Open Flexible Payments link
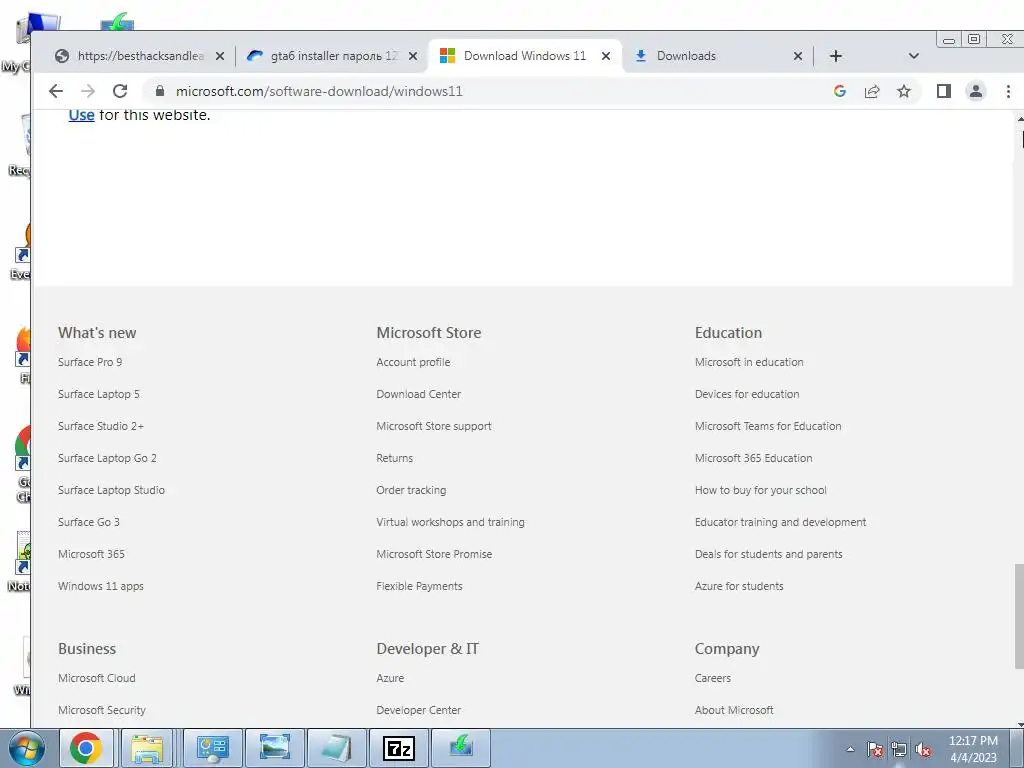Screen dimensions: 1024x768 pos(419,586)
